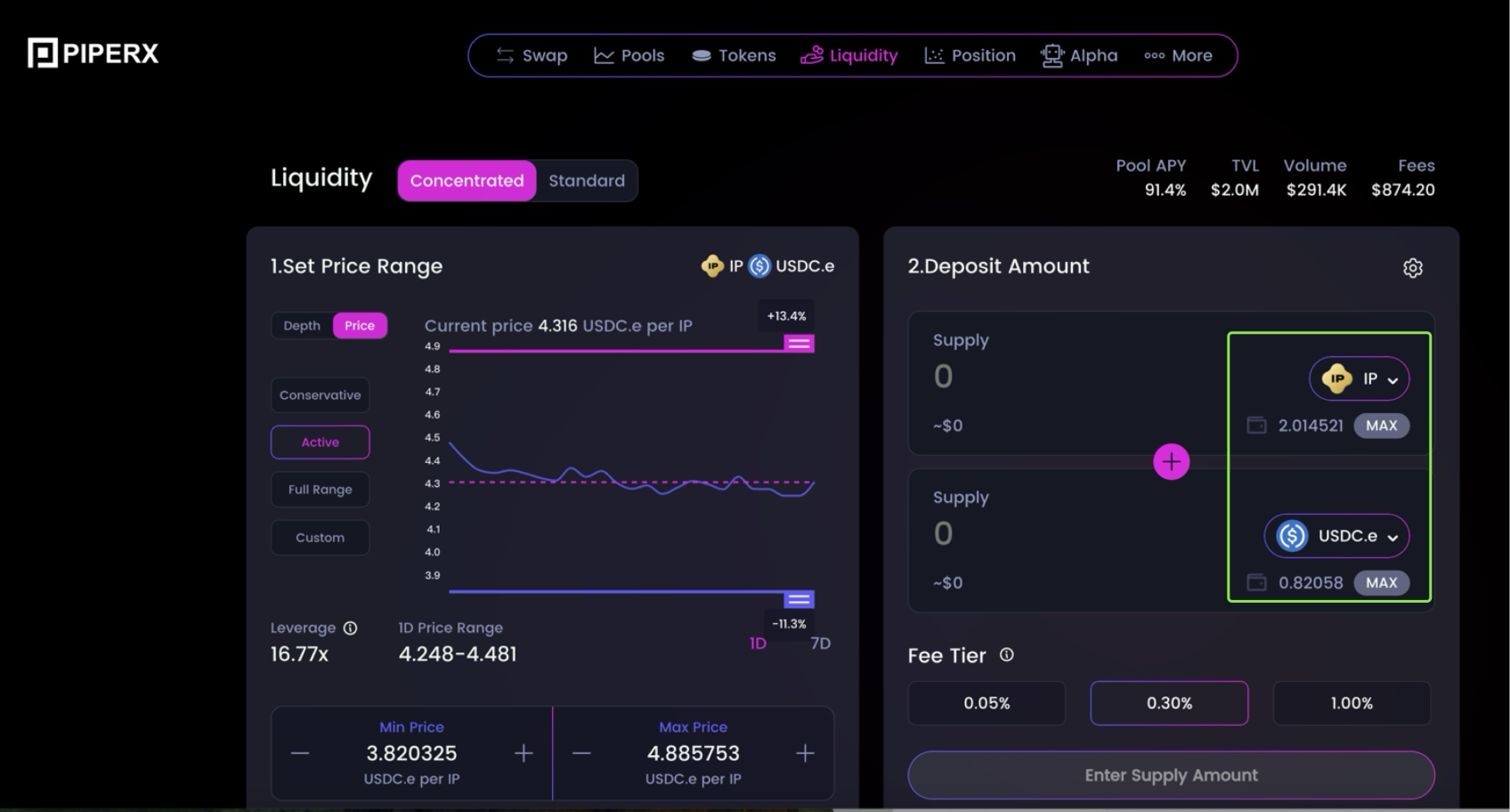Click the upper price range slider handle
This screenshot has width=1510, height=812.
(x=799, y=344)
